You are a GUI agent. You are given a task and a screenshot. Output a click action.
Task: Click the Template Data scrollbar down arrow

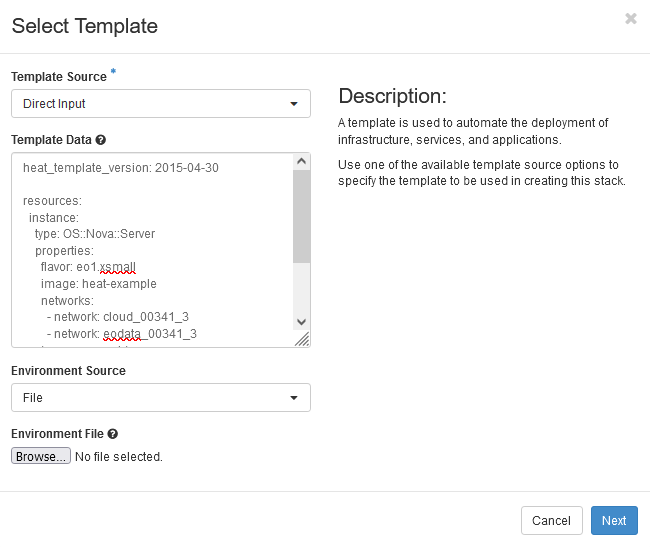[x=301, y=321]
